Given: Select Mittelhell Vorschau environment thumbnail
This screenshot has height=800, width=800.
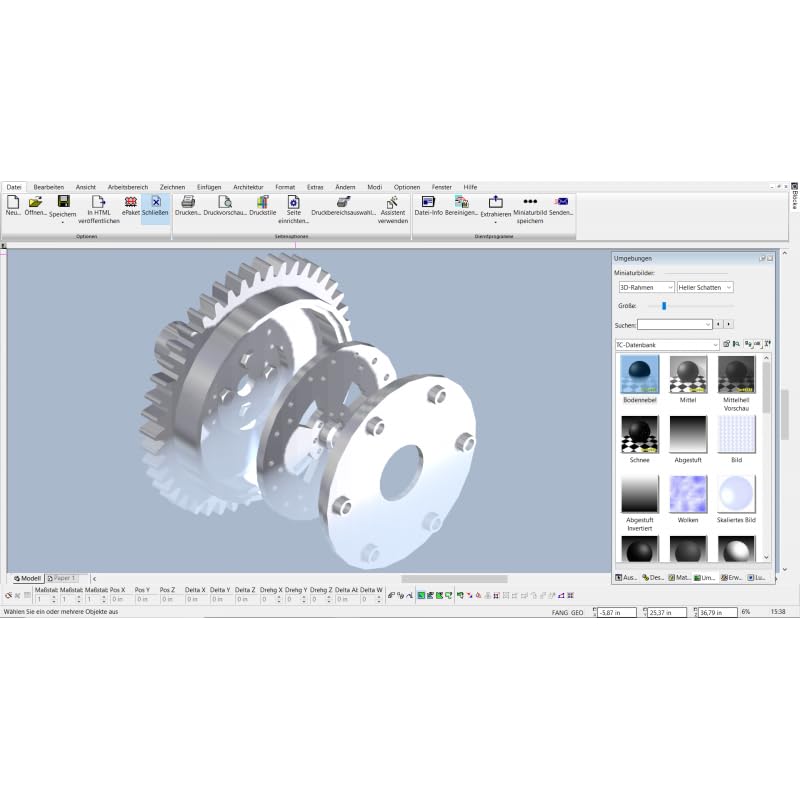Looking at the screenshot, I should [x=736, y=374].
